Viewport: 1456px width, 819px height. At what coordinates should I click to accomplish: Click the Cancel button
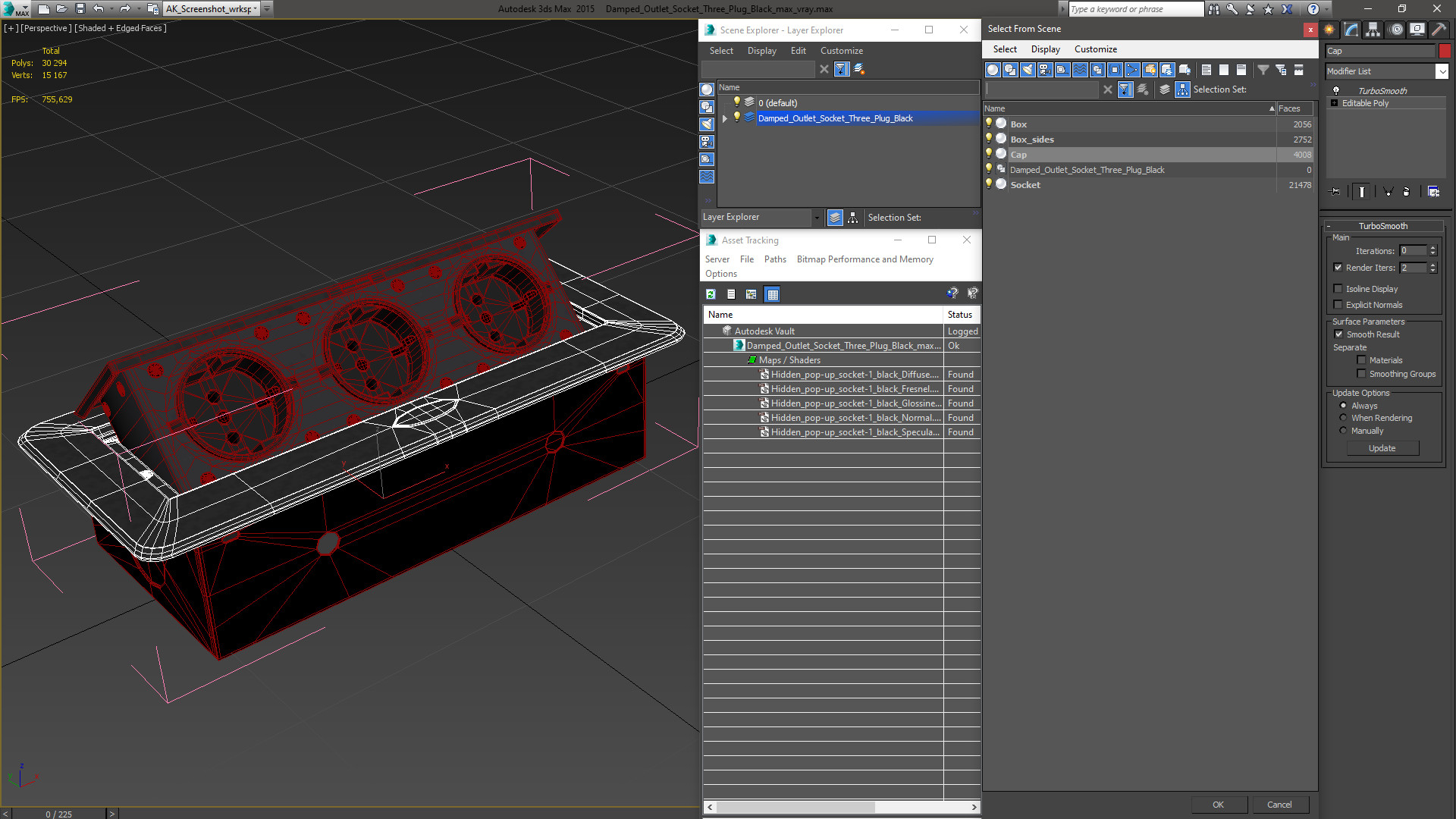click(x=1279, y=805)
